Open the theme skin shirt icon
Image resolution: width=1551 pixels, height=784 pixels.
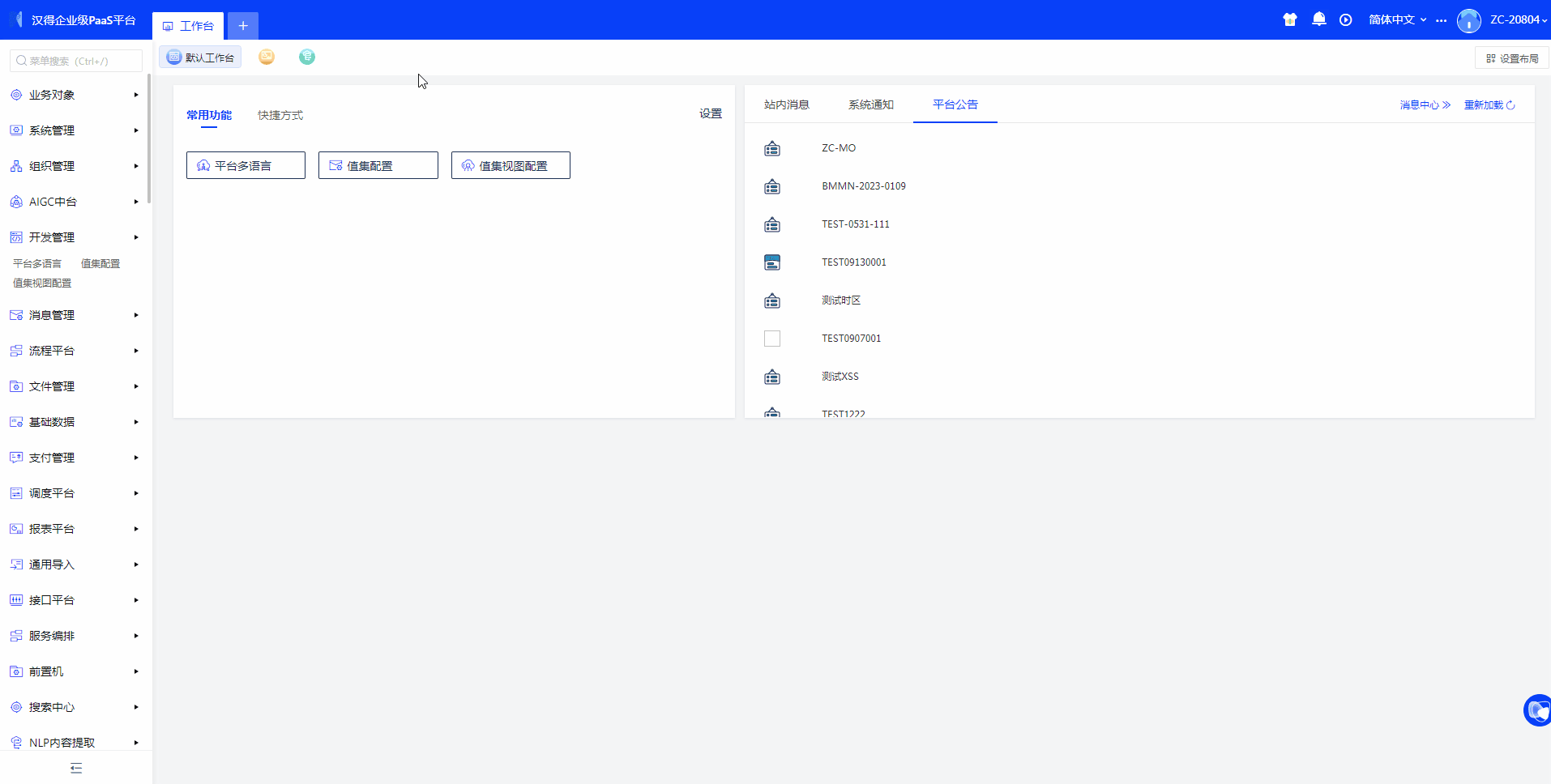(x=1290, y=19)
